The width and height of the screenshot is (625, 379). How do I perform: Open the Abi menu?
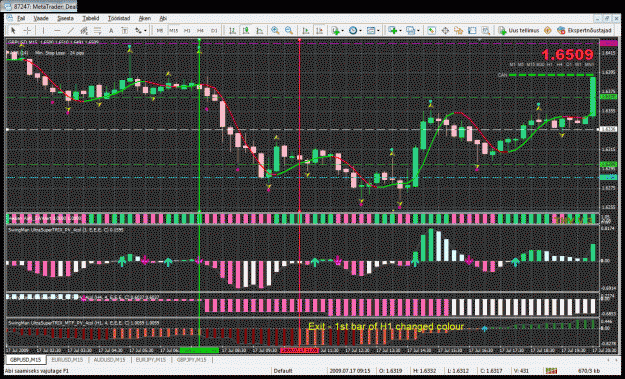163,18
